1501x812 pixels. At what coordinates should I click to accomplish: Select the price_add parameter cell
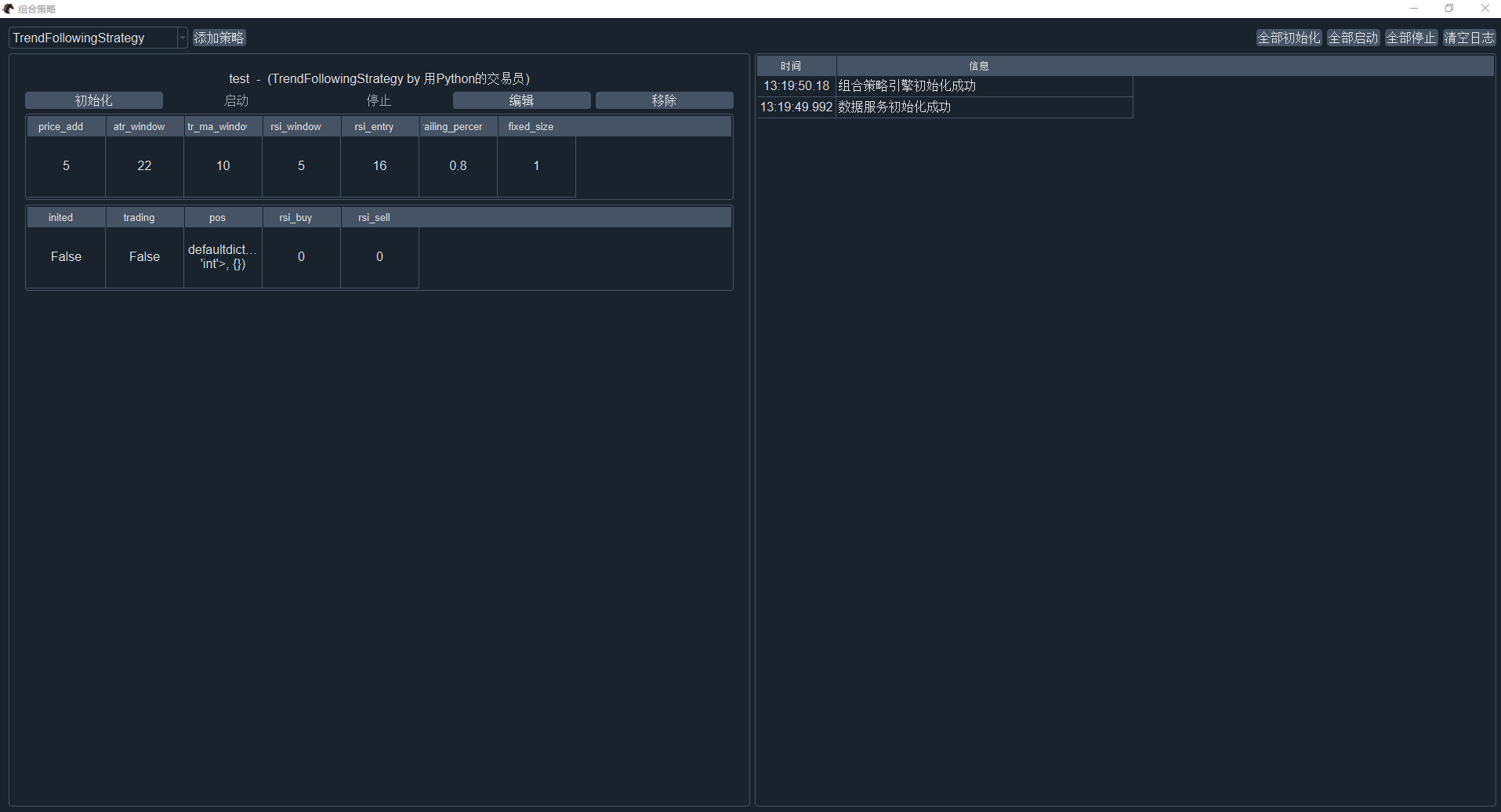click(x=65, y=165)
